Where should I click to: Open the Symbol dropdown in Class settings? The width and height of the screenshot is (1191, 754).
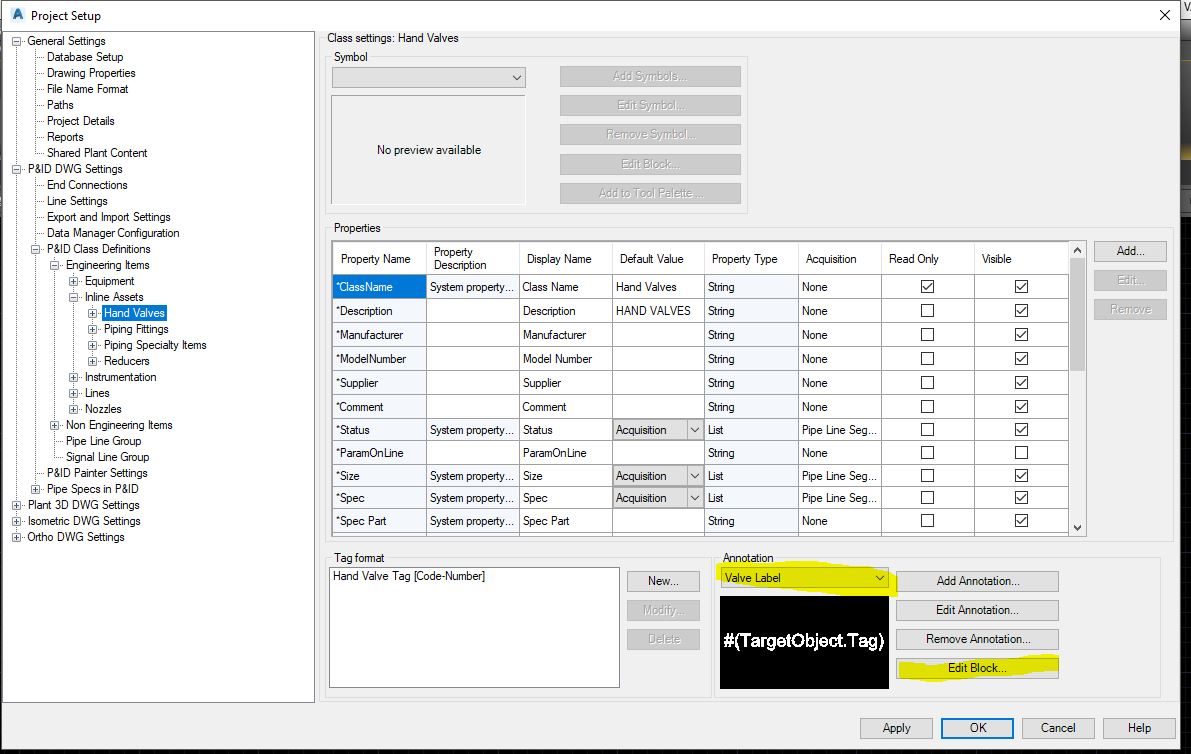pos(517,77)
